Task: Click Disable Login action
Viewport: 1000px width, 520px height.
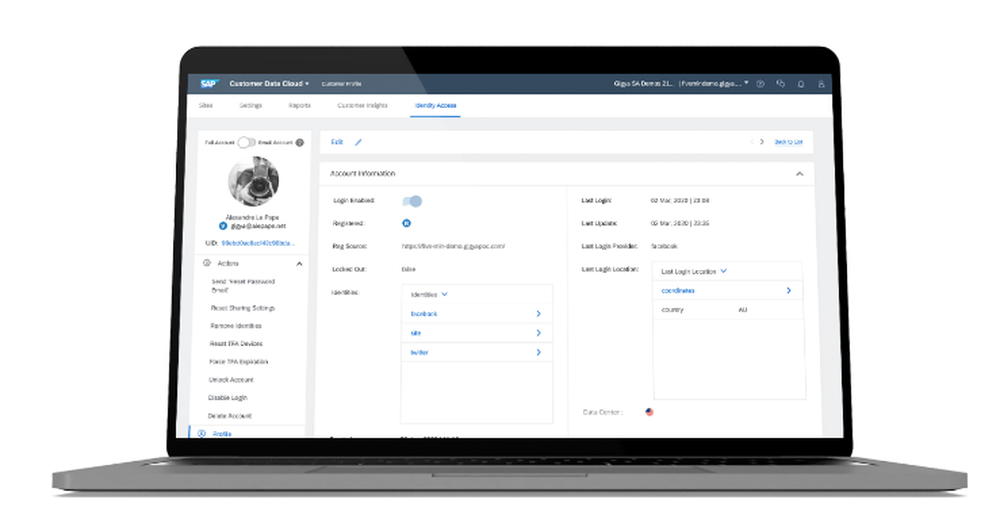Action: [227, 397]
